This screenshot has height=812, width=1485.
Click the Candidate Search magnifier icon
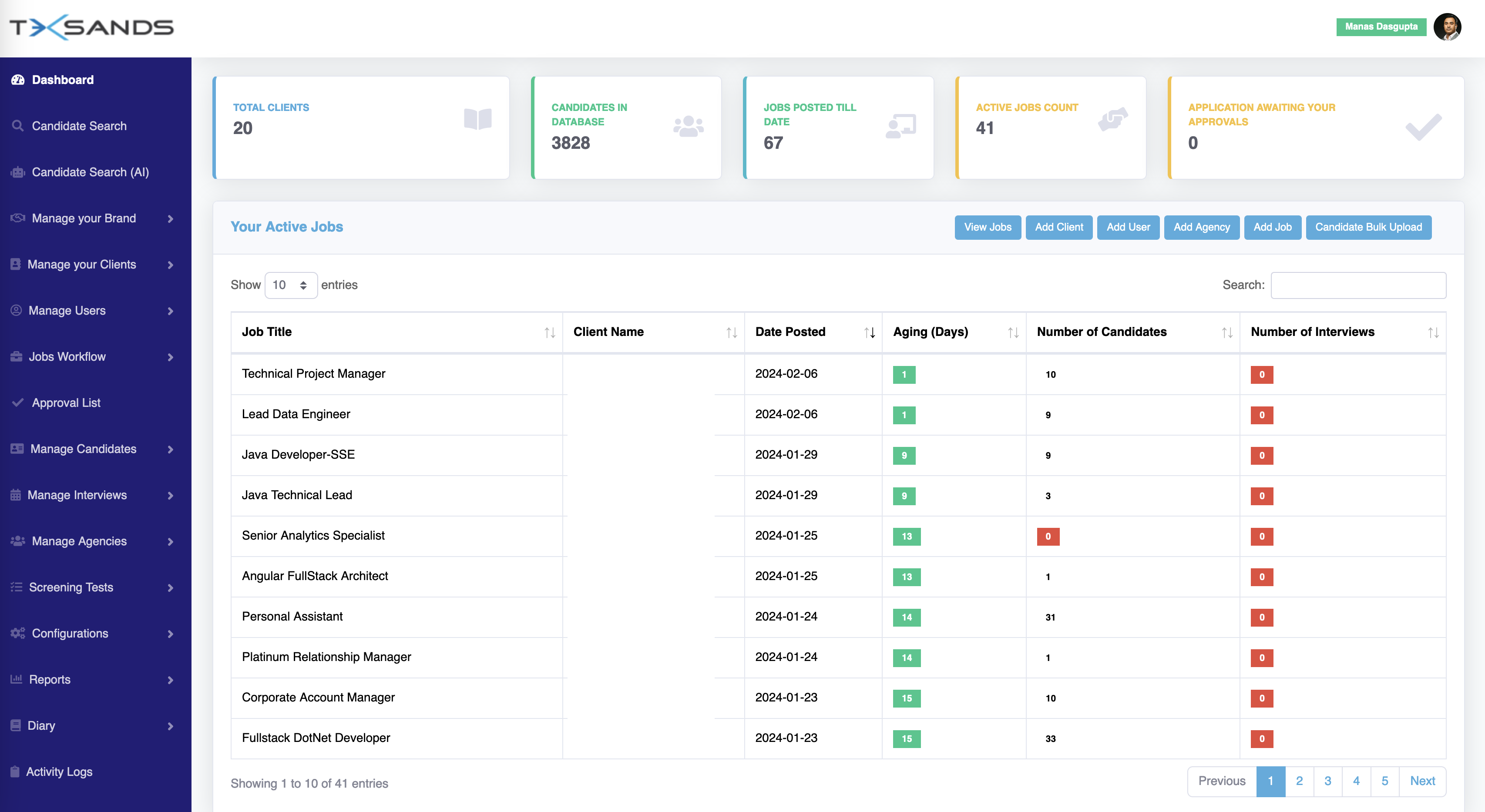18,126
